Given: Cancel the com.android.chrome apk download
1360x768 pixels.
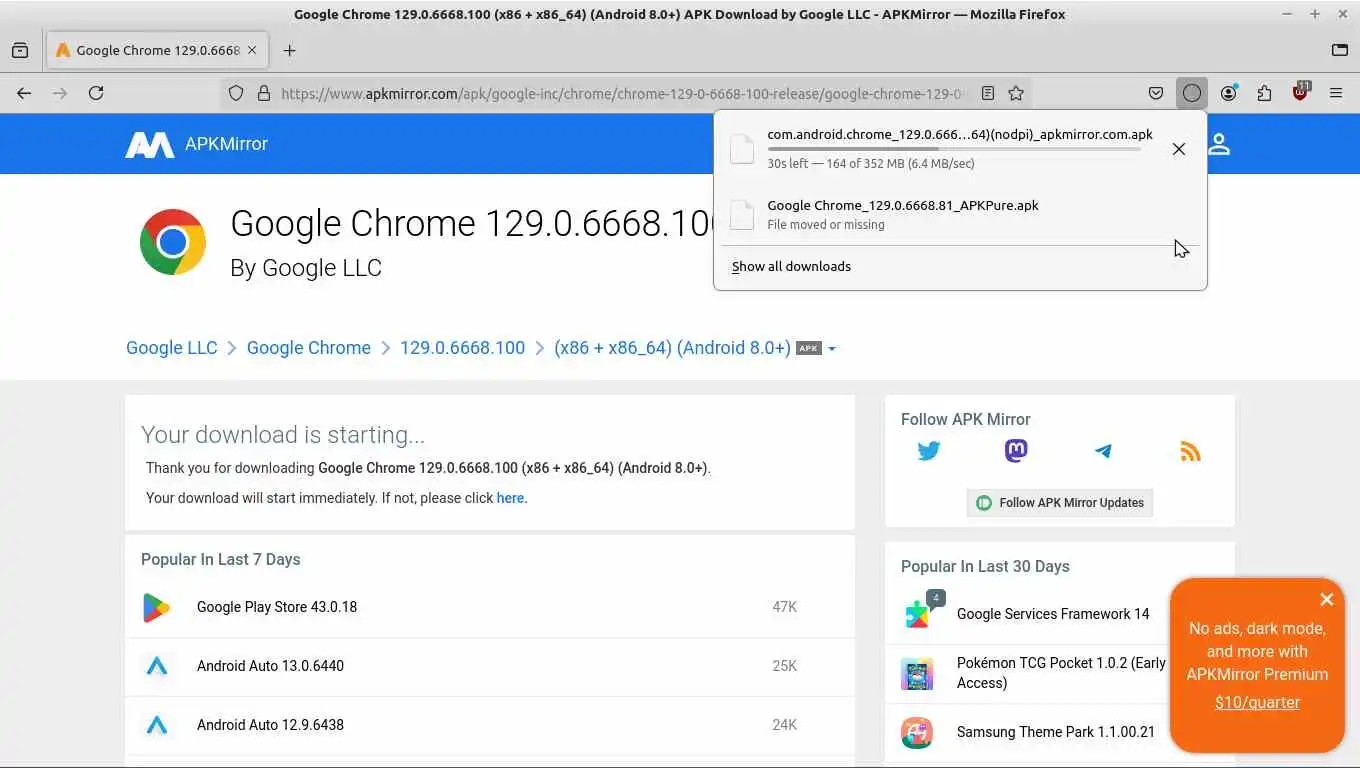Looking at the screenshot, I should click(1179, 149).
